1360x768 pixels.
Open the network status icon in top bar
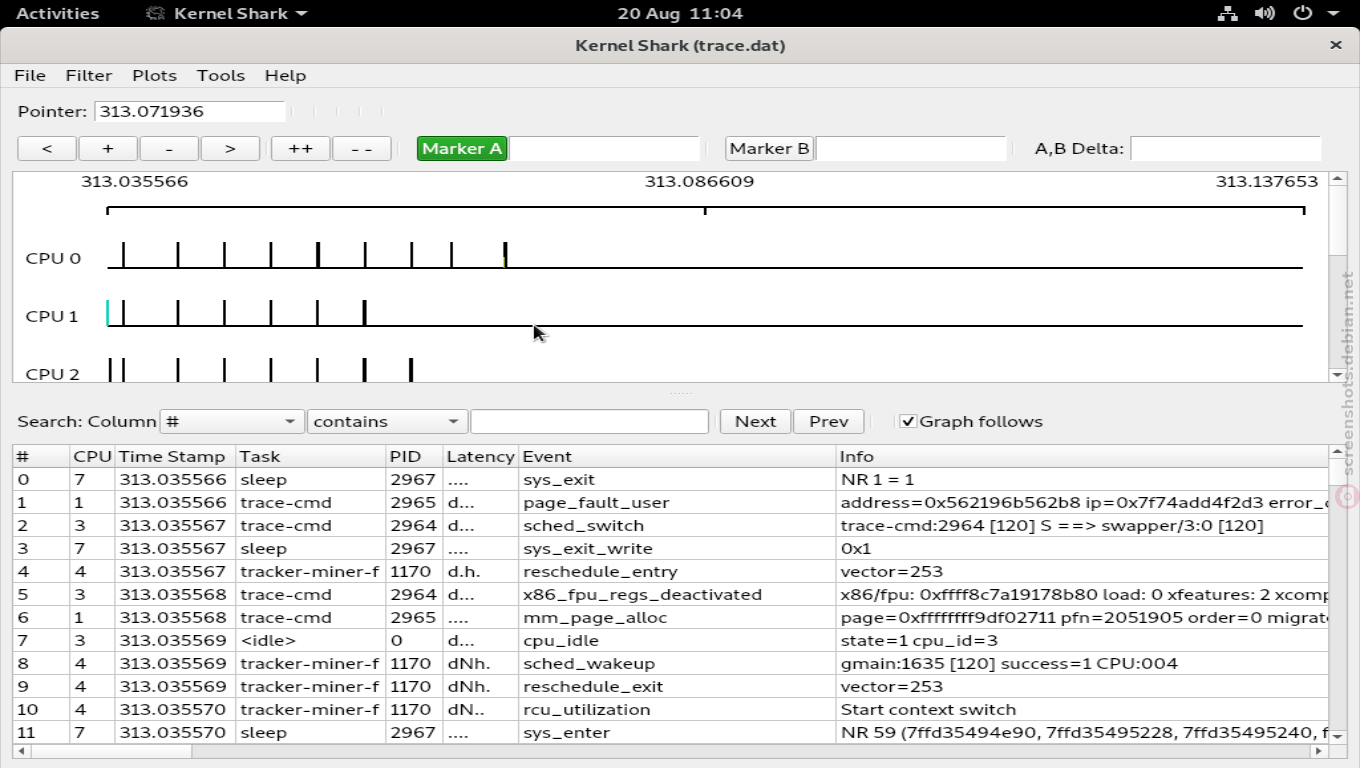tap(1227, 14)
